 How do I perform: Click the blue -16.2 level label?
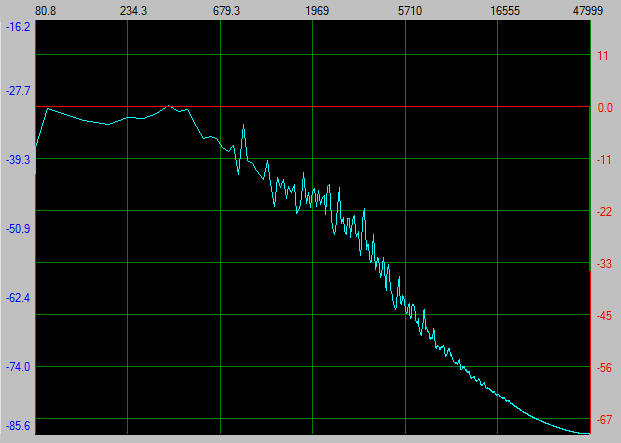[18, 27]
